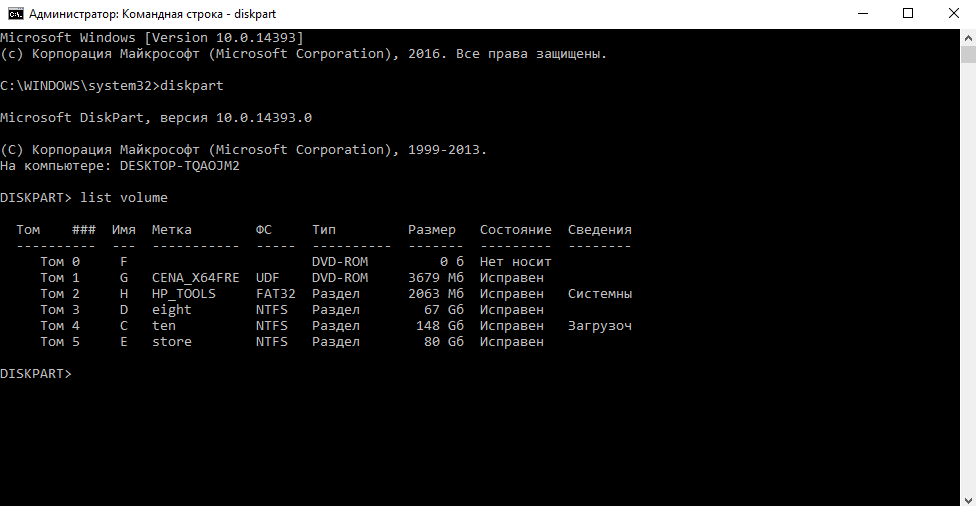Minimize the command prompt window
The image size is (976, 506).
tap(861, 13)
